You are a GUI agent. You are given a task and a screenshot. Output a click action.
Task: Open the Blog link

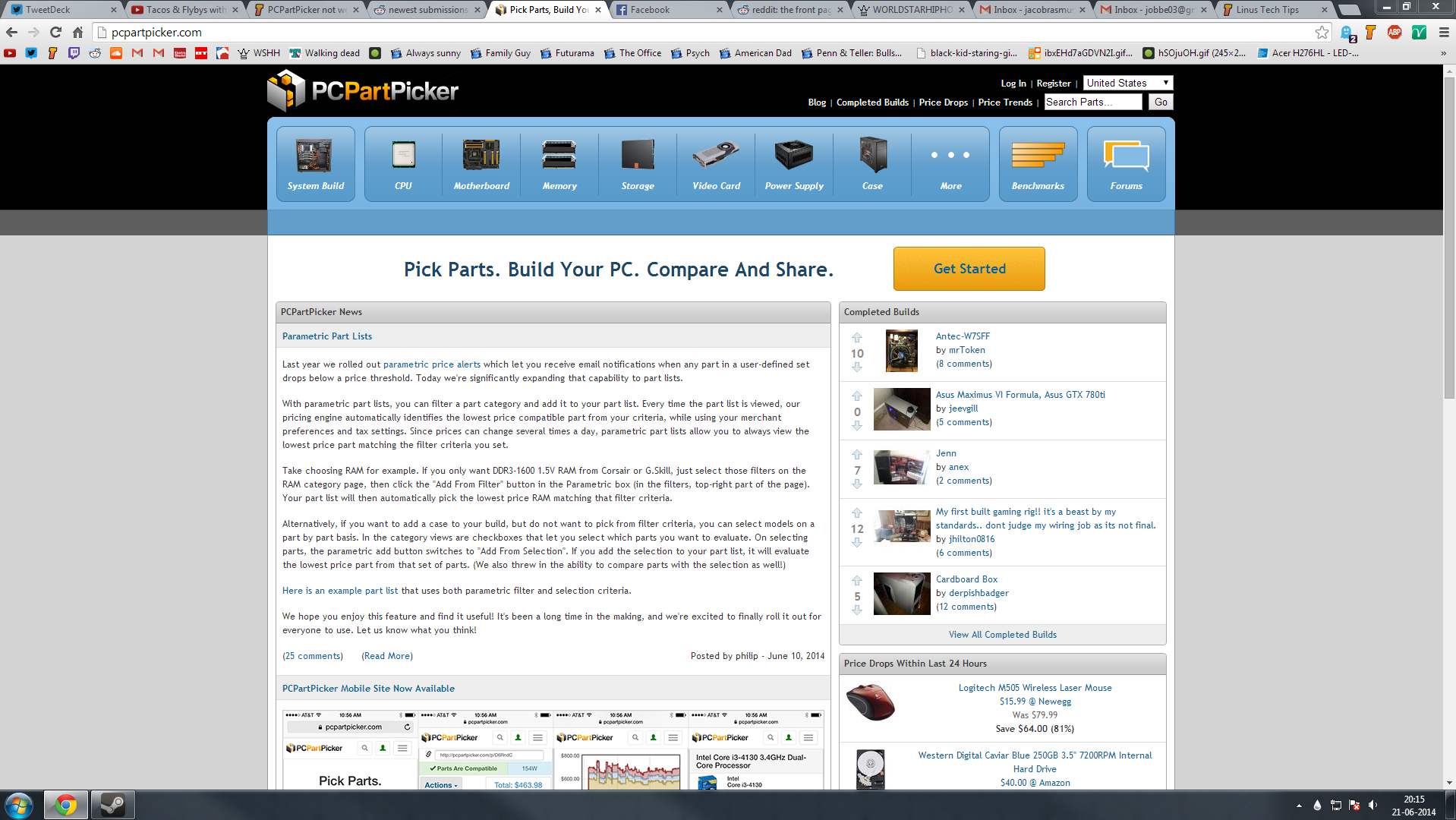click(817, 102)
